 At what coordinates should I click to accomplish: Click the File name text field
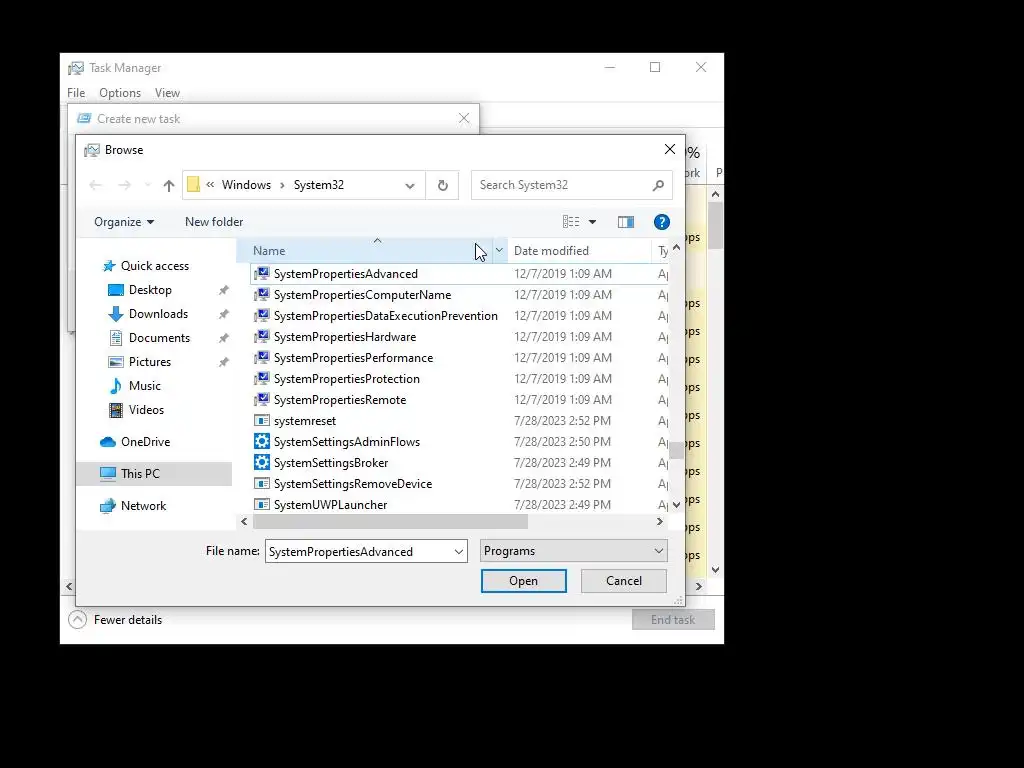[x=359, y=551]
